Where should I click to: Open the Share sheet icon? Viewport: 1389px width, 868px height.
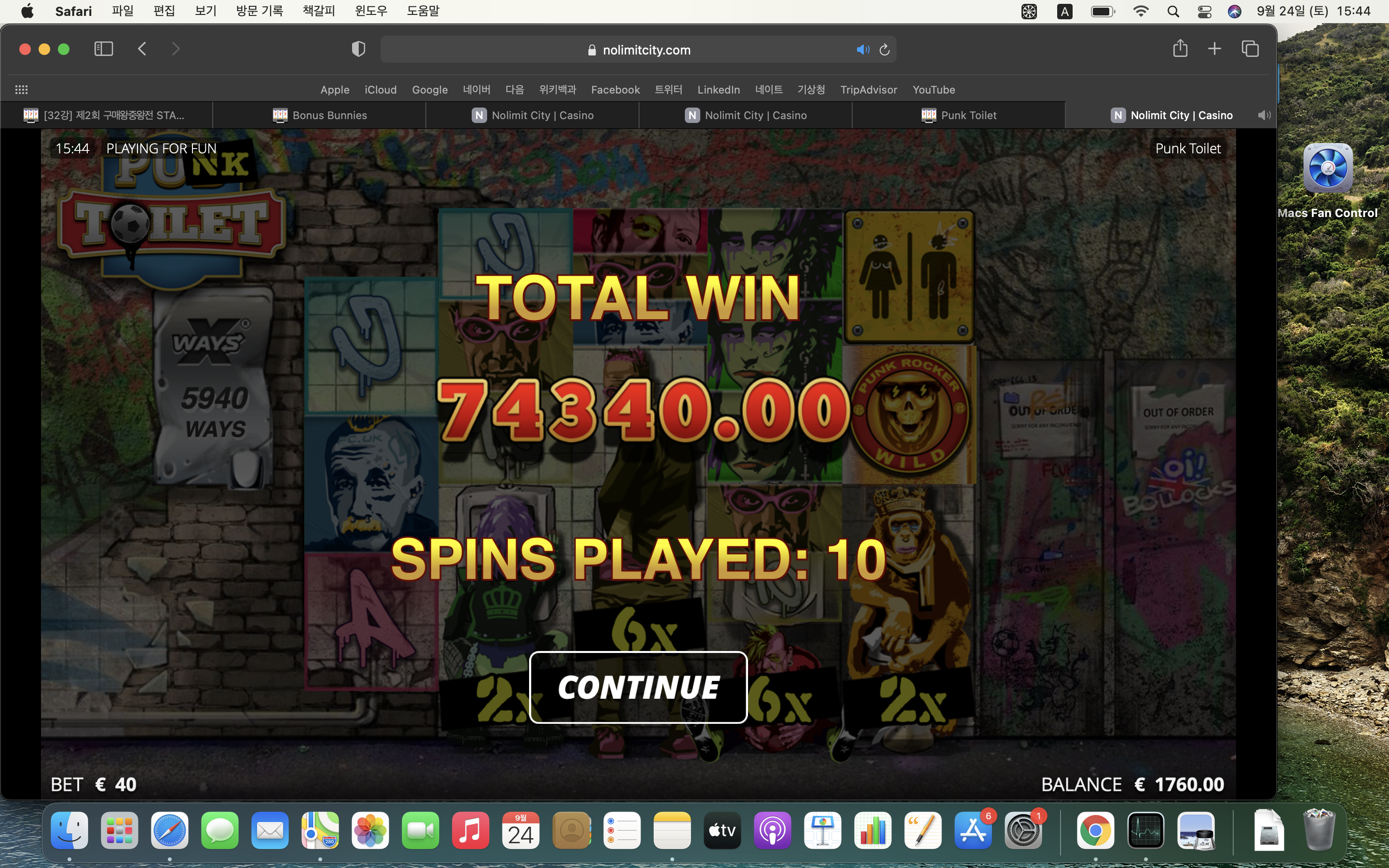tap(1180, 48)
